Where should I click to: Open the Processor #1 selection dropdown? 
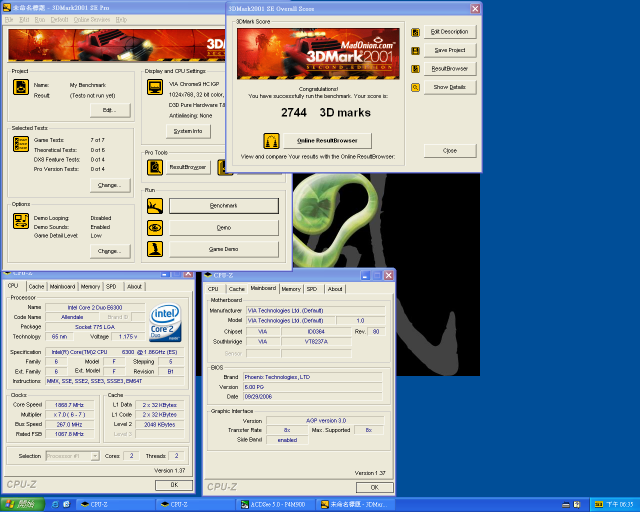[x=73, y=456]
